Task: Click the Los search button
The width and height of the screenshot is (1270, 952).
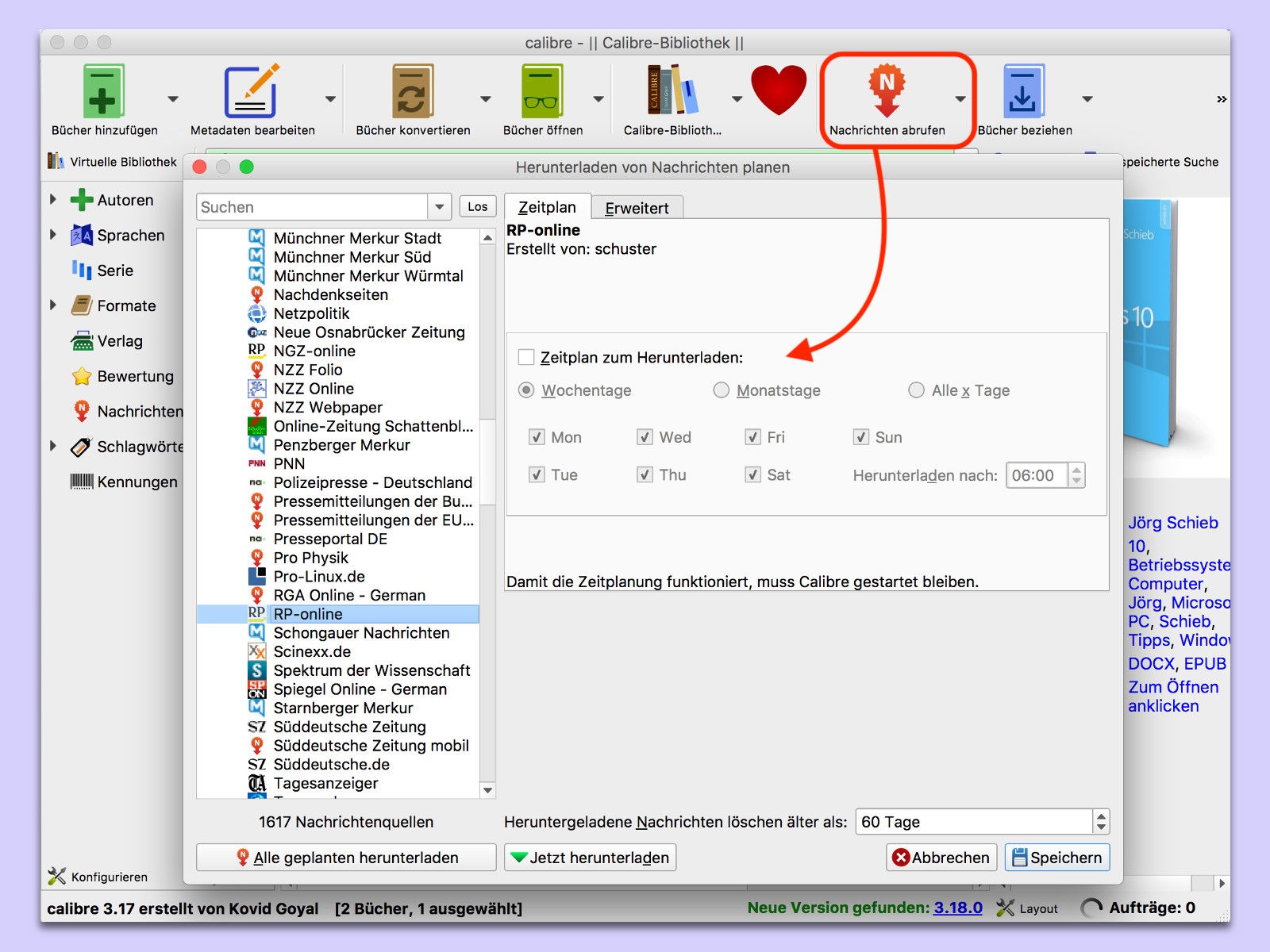Action: pos(478,207)
